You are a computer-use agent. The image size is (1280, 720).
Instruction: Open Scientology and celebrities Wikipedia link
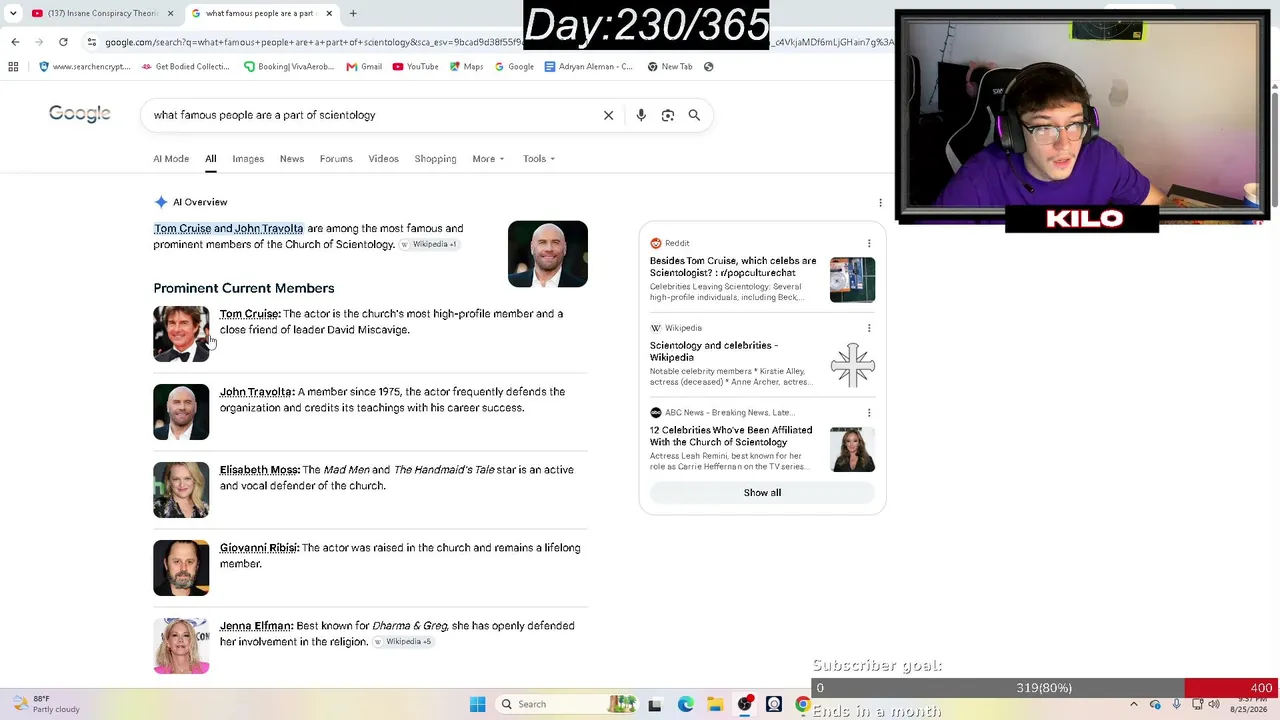(714, 351)
